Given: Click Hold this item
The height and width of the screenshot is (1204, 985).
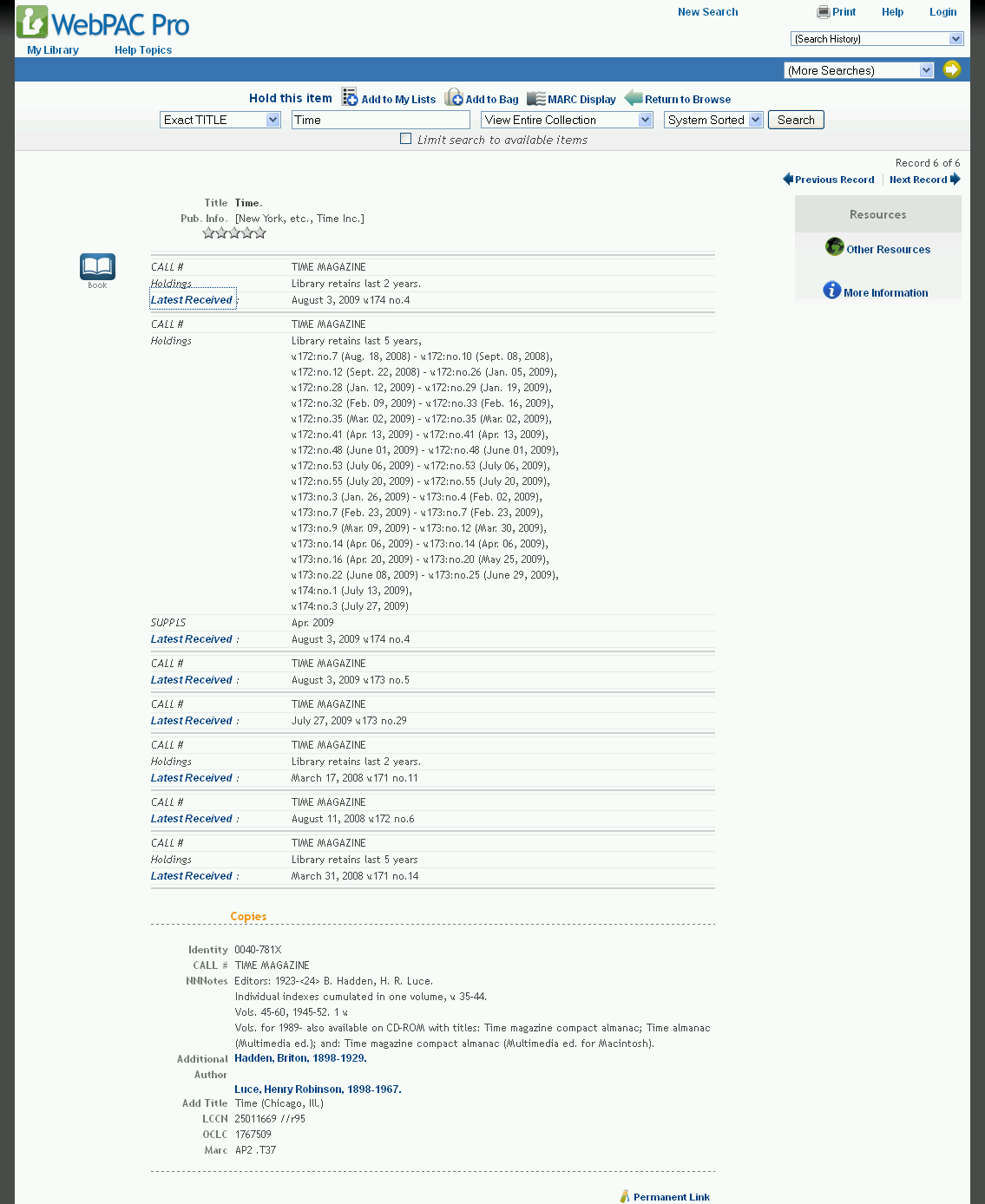Looking at the screenshot, I should pyautogui.click(x=290, y=98).
